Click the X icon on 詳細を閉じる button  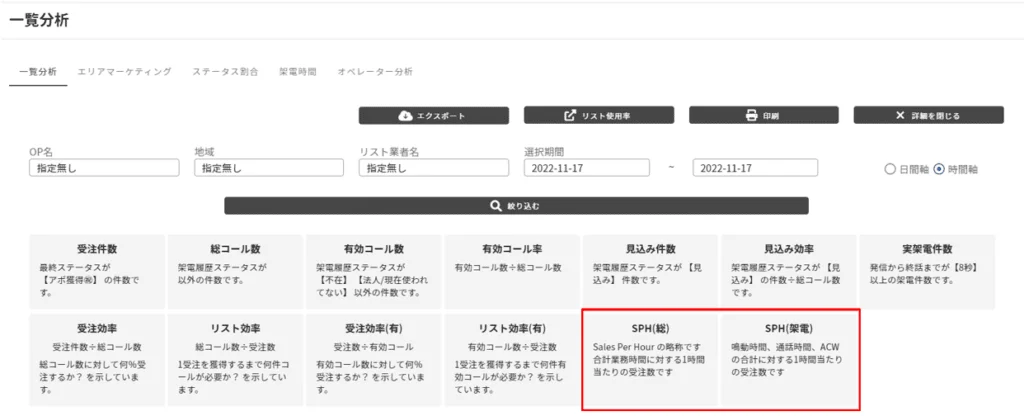(901, 116)
